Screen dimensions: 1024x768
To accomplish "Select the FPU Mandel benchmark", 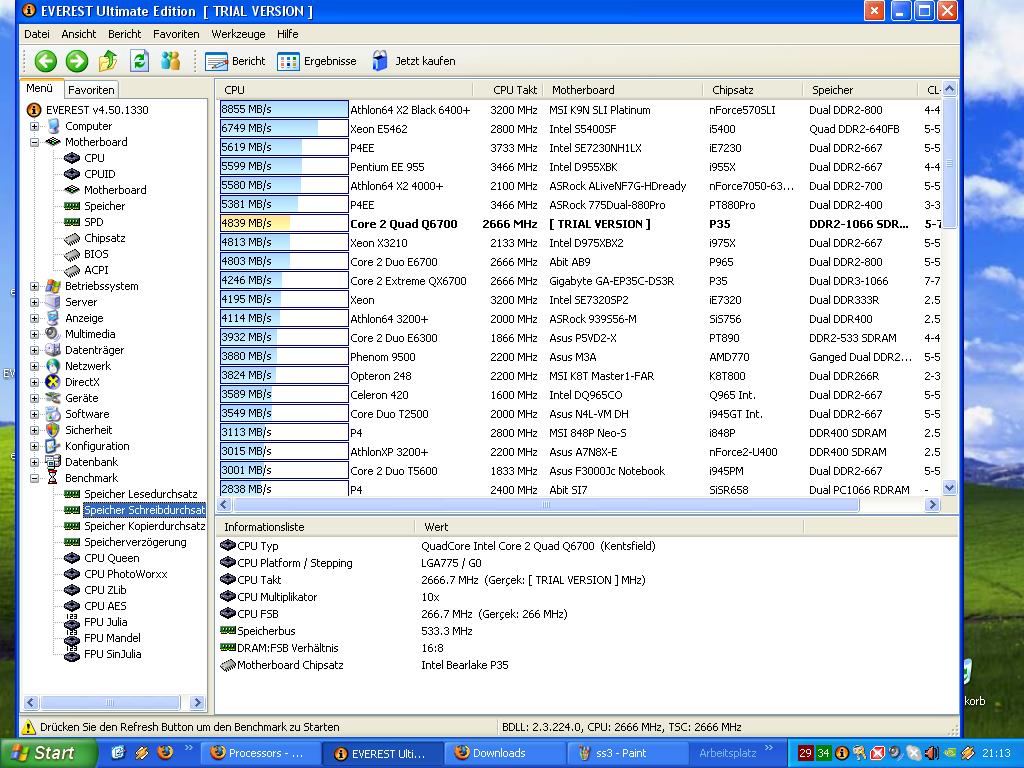I will tap(112, 638).
